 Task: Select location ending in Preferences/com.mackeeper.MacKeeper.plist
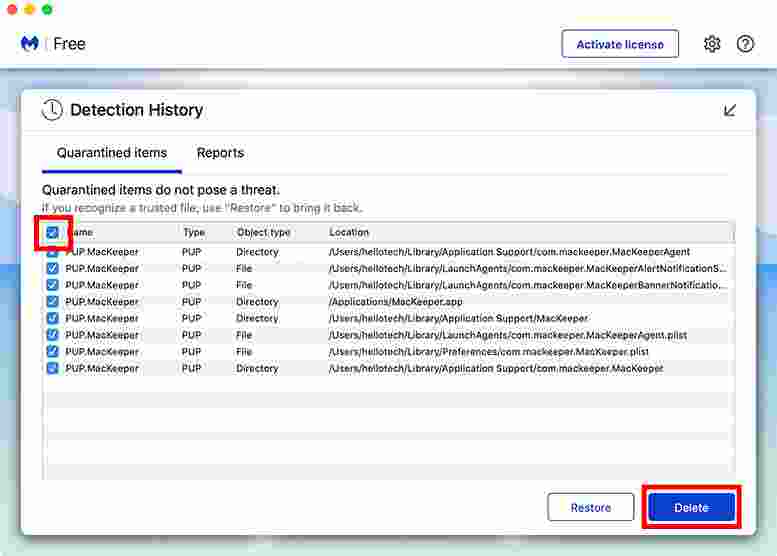489,351
